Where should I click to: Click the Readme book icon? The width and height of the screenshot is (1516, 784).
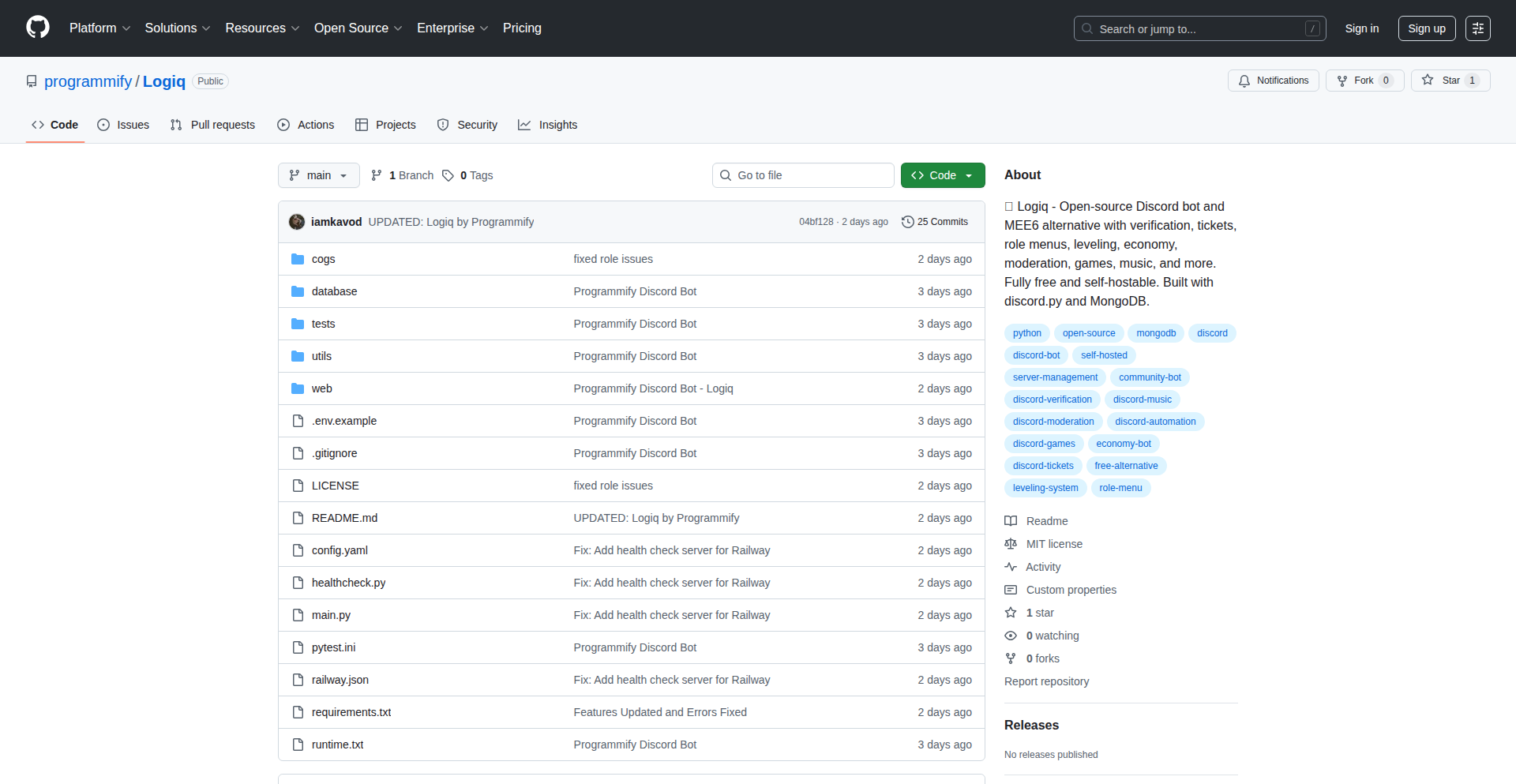(x=1011, y=521)
